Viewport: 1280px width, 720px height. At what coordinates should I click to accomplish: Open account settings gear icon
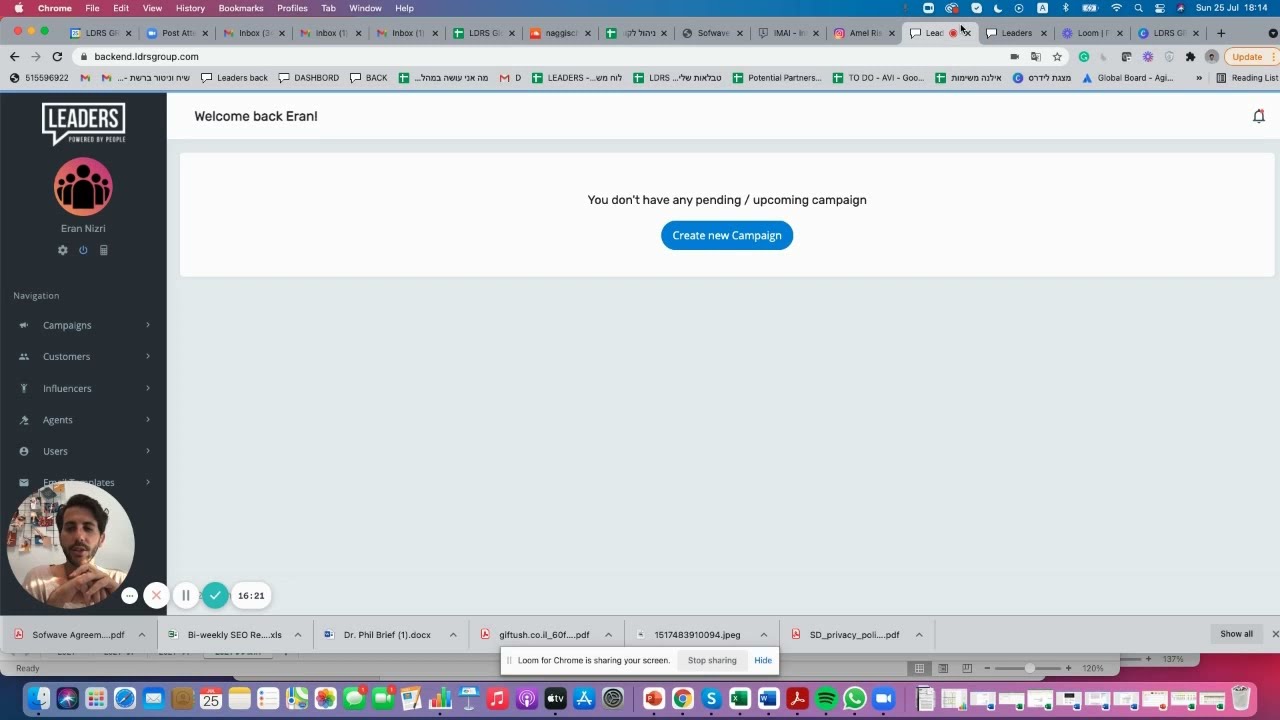pos(62,250)
